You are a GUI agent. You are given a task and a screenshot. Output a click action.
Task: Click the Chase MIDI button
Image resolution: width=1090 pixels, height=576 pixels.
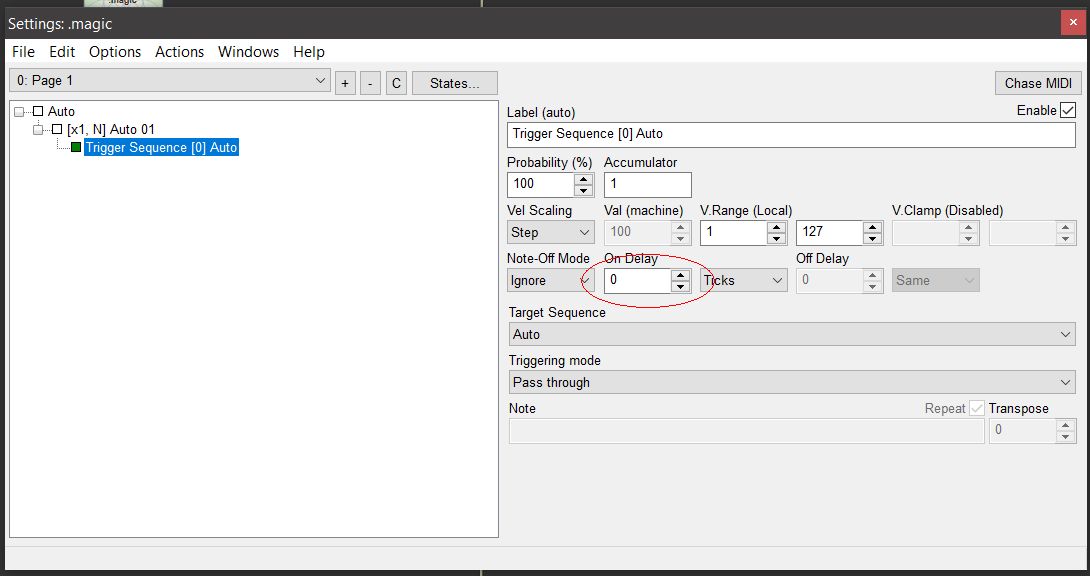pyautogui.click(x=1037, y=83)
